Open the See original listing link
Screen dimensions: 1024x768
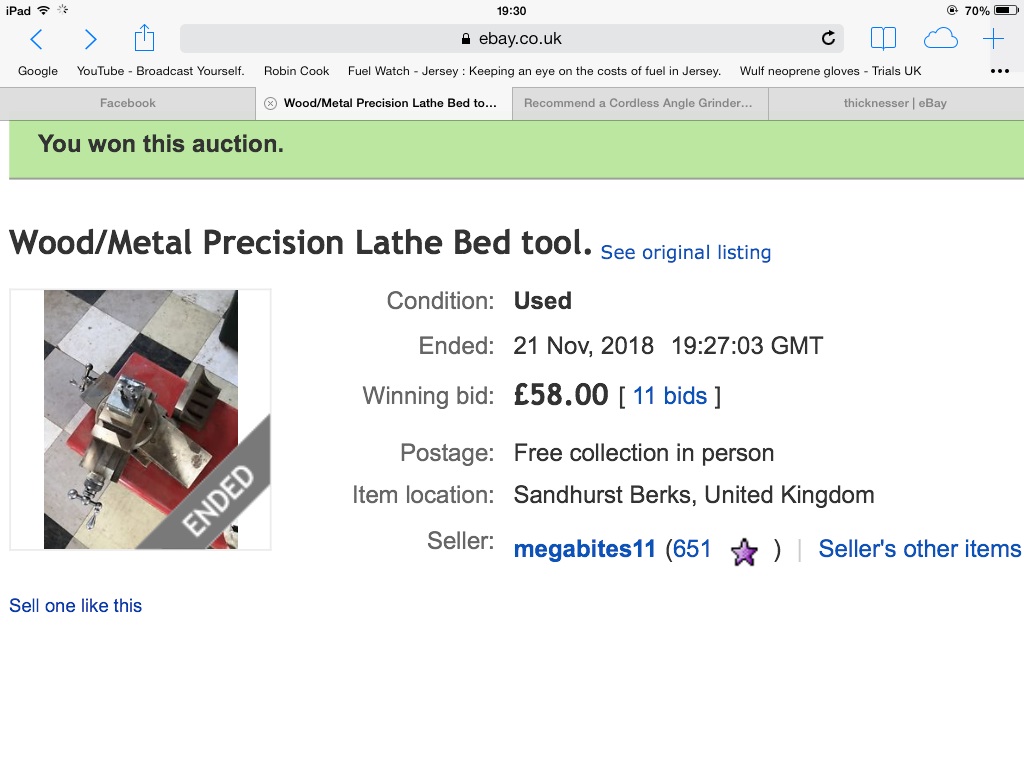click(x=686, y=253)
